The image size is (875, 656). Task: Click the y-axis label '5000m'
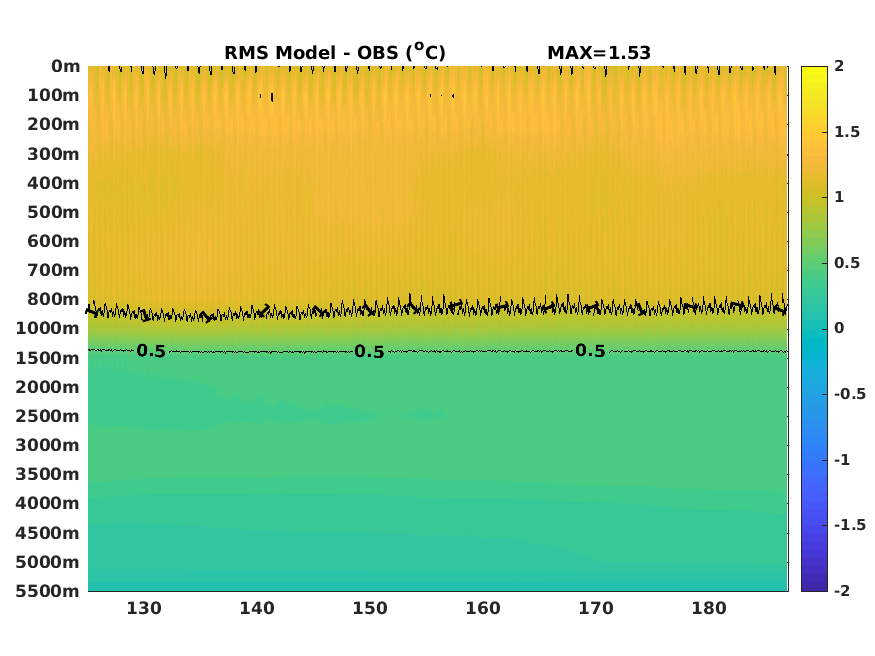[48, 562]
